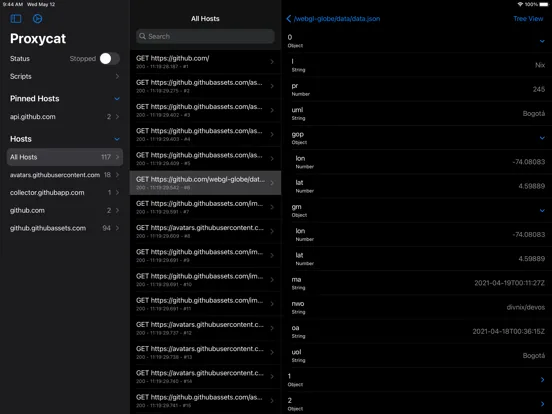Open the github.com host in sidebar

[65, 211]
